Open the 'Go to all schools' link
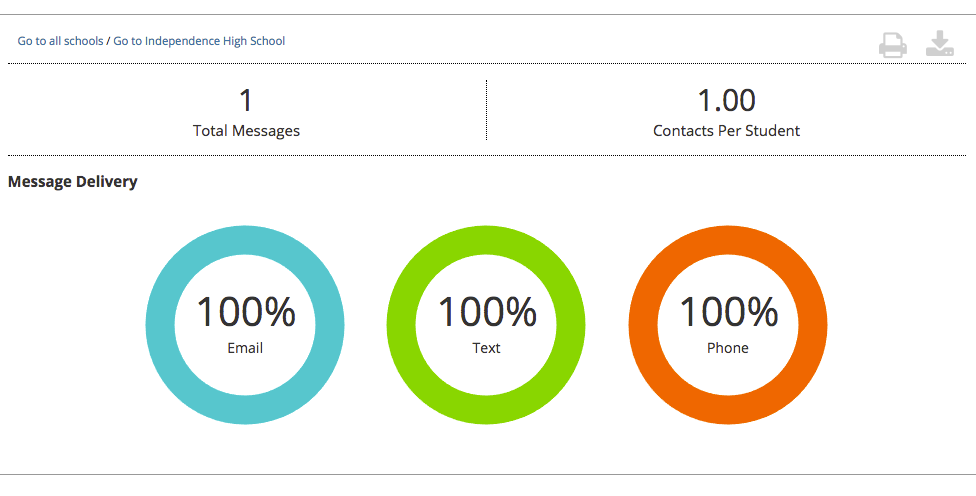The image size is (976, 496). (x=60, y=41)
